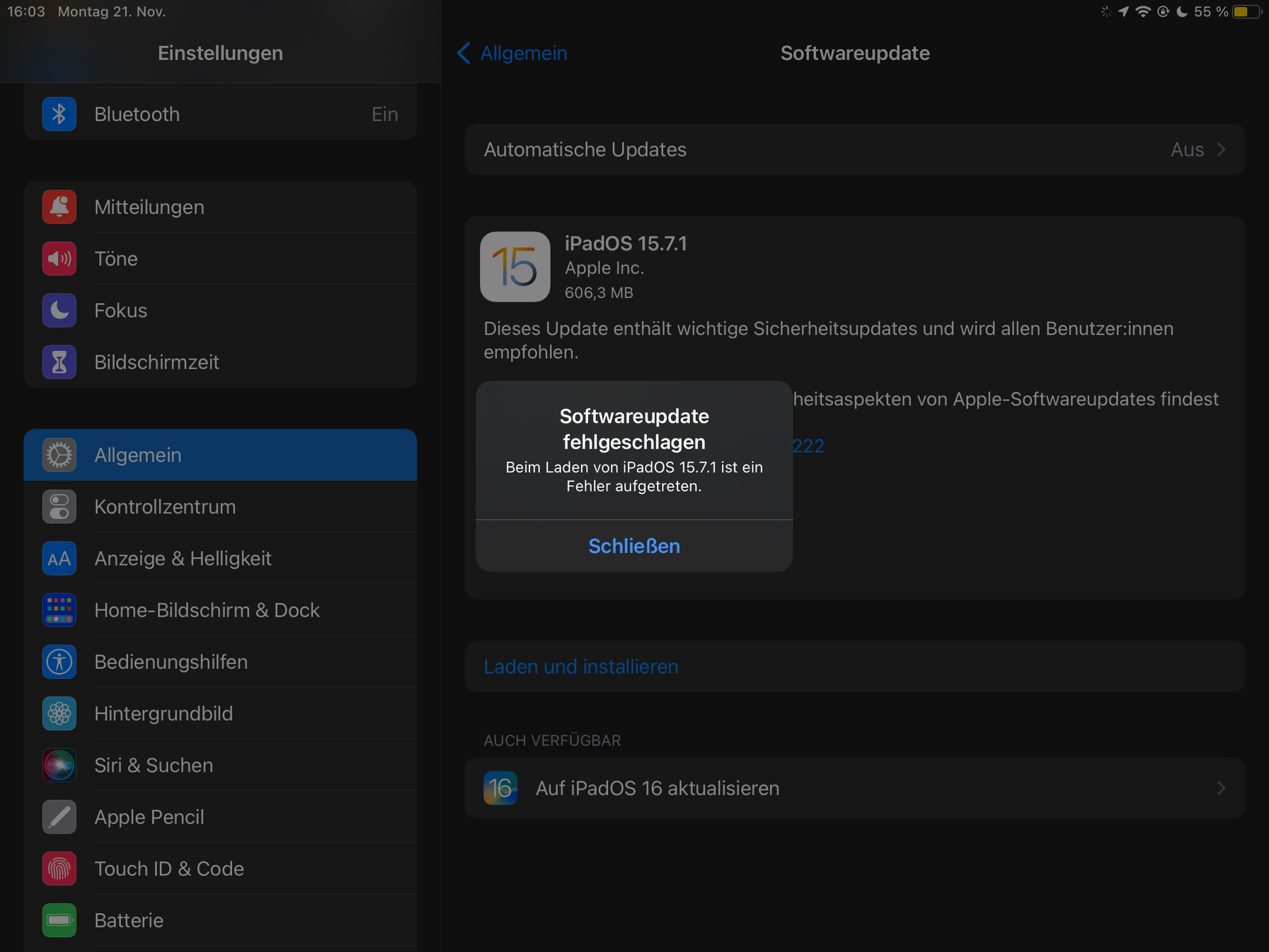The height and width of the screenshot is (952, 1269).
Task: Tap the Töne speaker icon
Action: (x=59, y=258)
